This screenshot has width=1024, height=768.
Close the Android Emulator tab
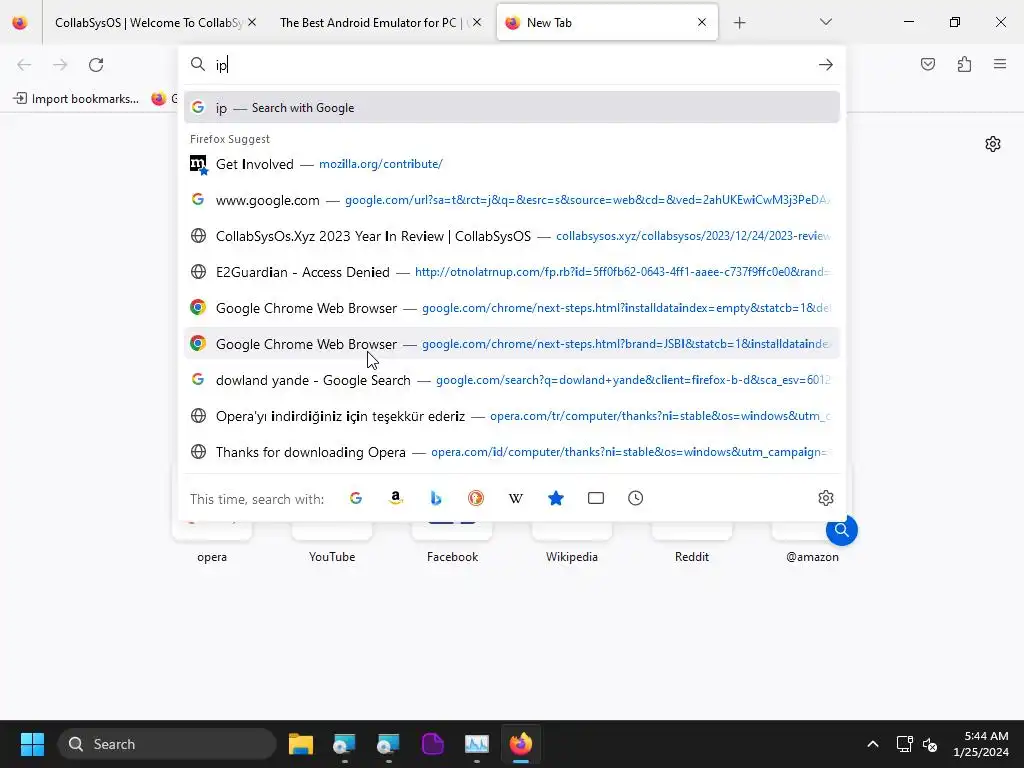(477, 22)
